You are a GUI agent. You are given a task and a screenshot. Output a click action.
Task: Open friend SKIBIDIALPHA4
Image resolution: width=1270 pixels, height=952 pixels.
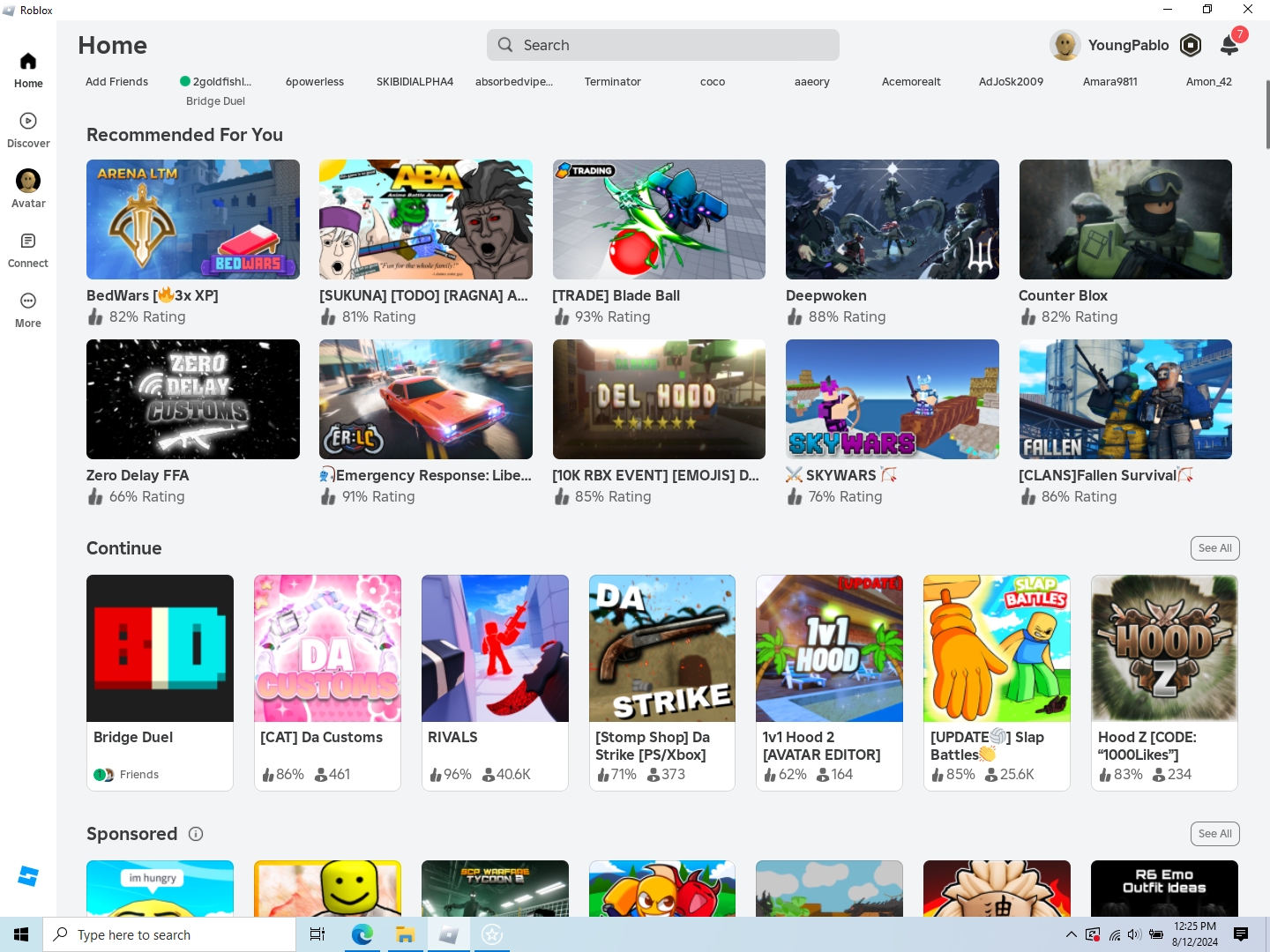click(415, 82)
